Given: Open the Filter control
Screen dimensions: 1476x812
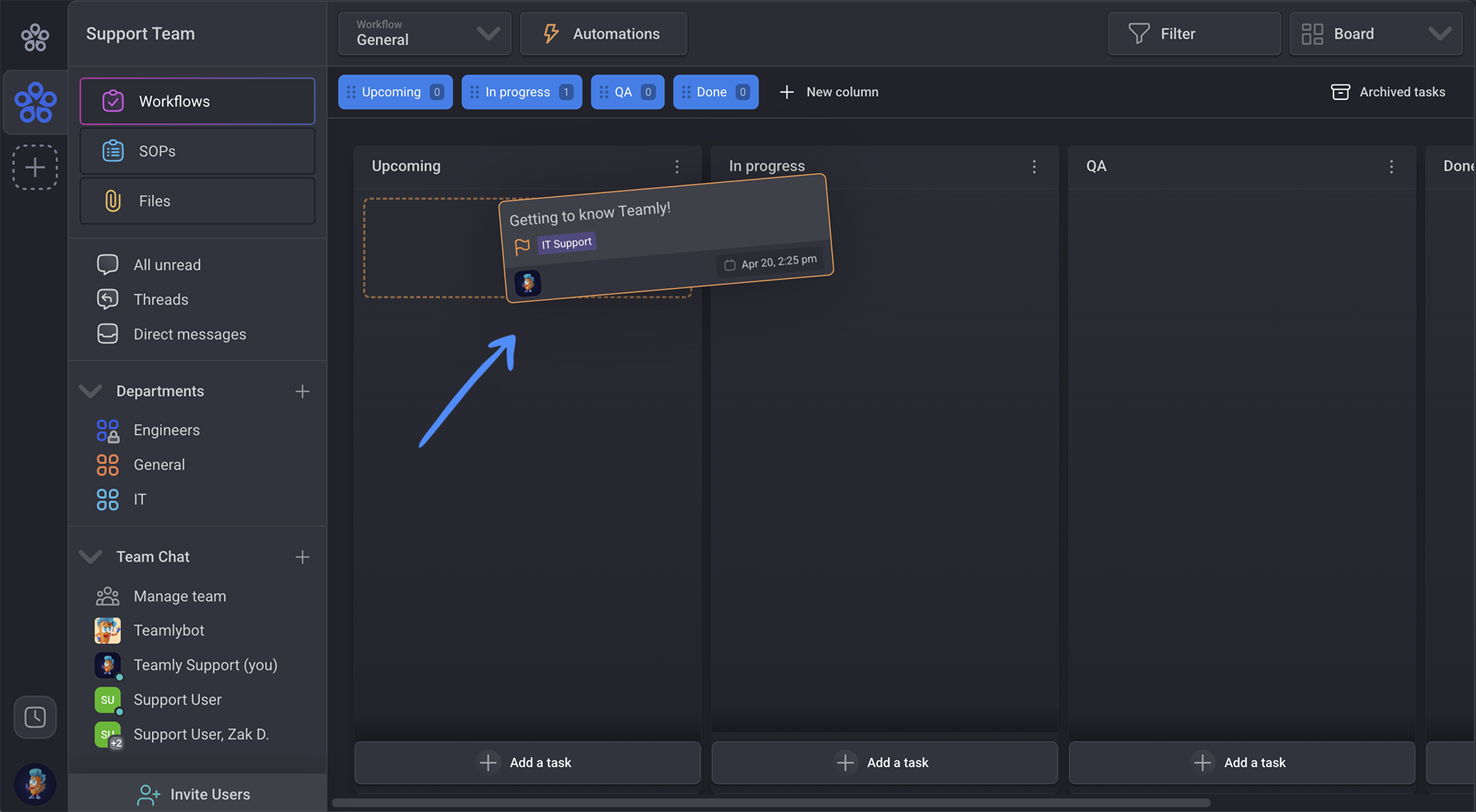Looking at the screenshot, I should coord(1194,33).
